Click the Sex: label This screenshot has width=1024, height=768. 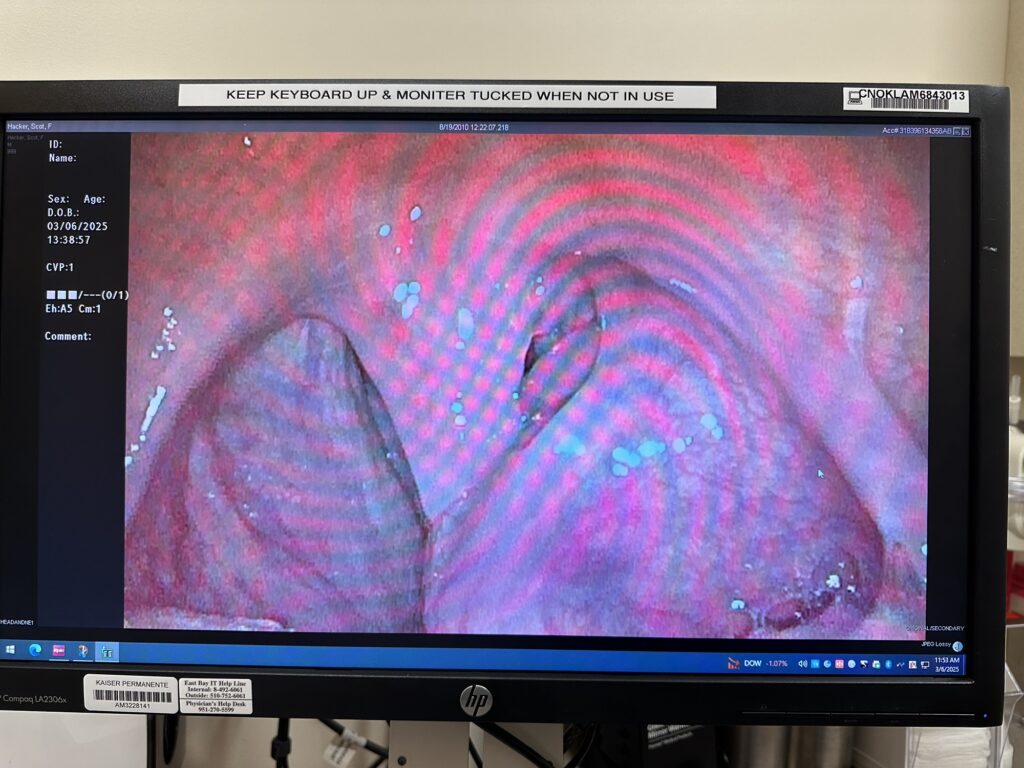point(58,199)
